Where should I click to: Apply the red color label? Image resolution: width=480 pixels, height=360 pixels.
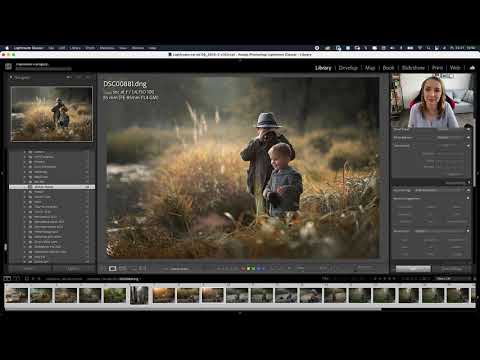click(x=243, y=268)
